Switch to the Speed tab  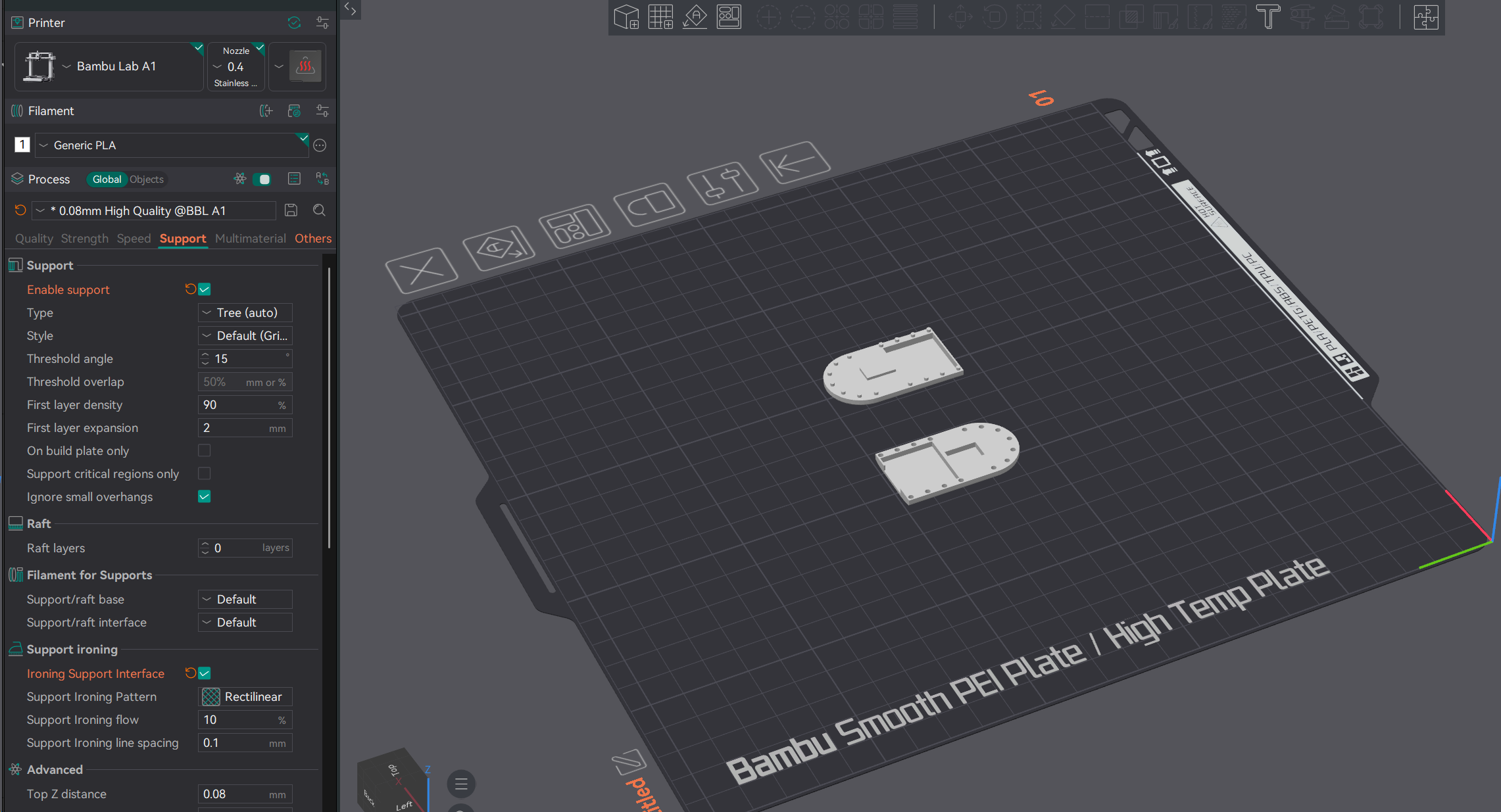134,238
